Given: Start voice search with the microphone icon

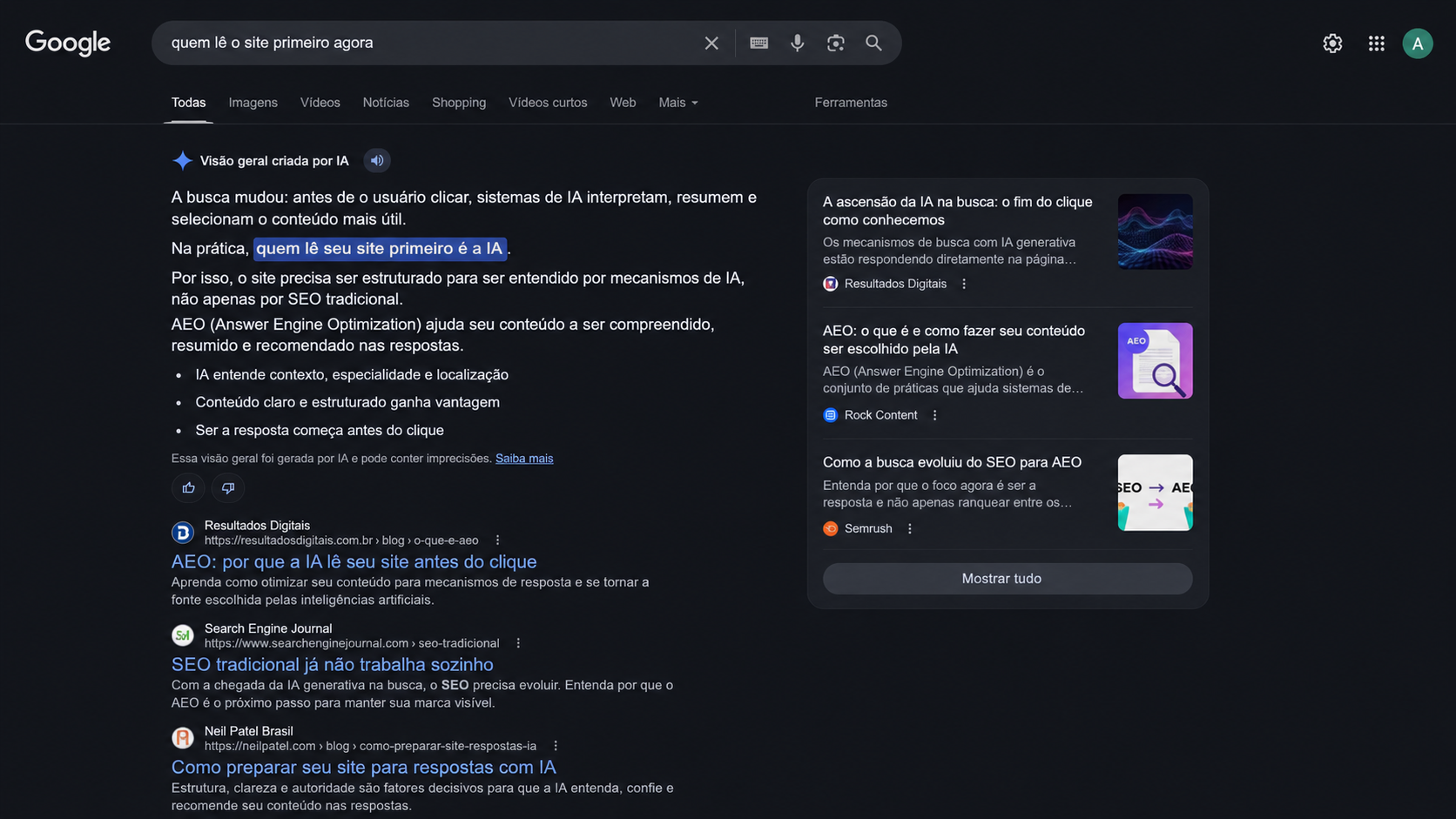Looking at the screenshot, I should click(x=797, y=43).
